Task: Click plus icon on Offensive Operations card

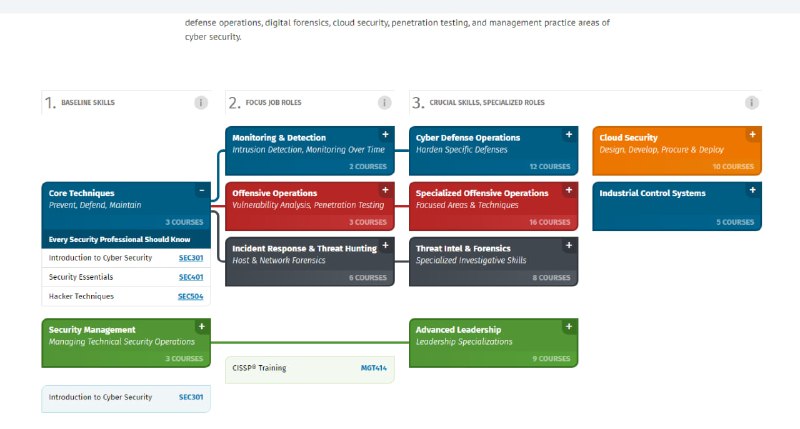Action: (385, 190)
